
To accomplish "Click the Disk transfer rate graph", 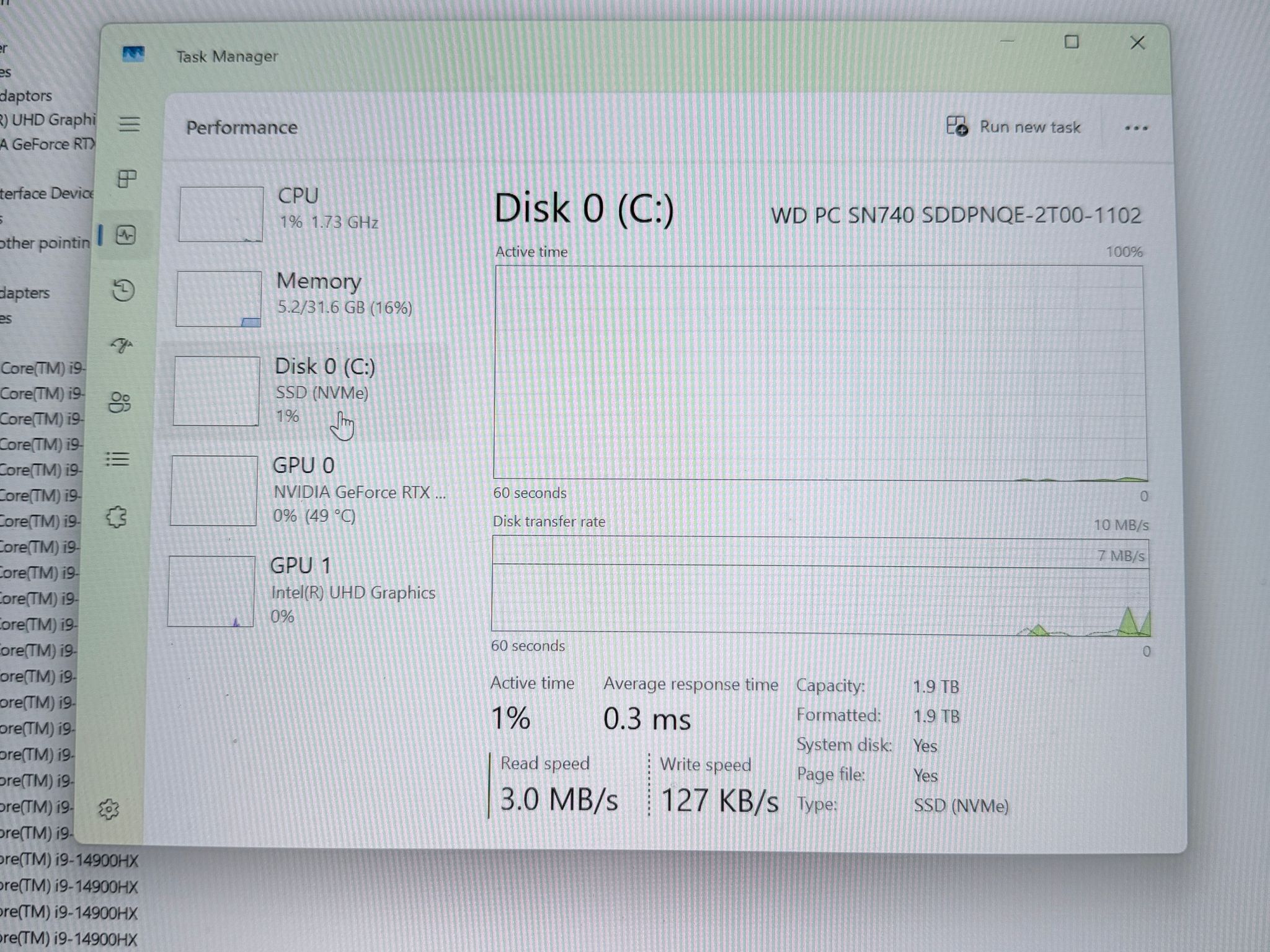I will [x=820, y=586].
